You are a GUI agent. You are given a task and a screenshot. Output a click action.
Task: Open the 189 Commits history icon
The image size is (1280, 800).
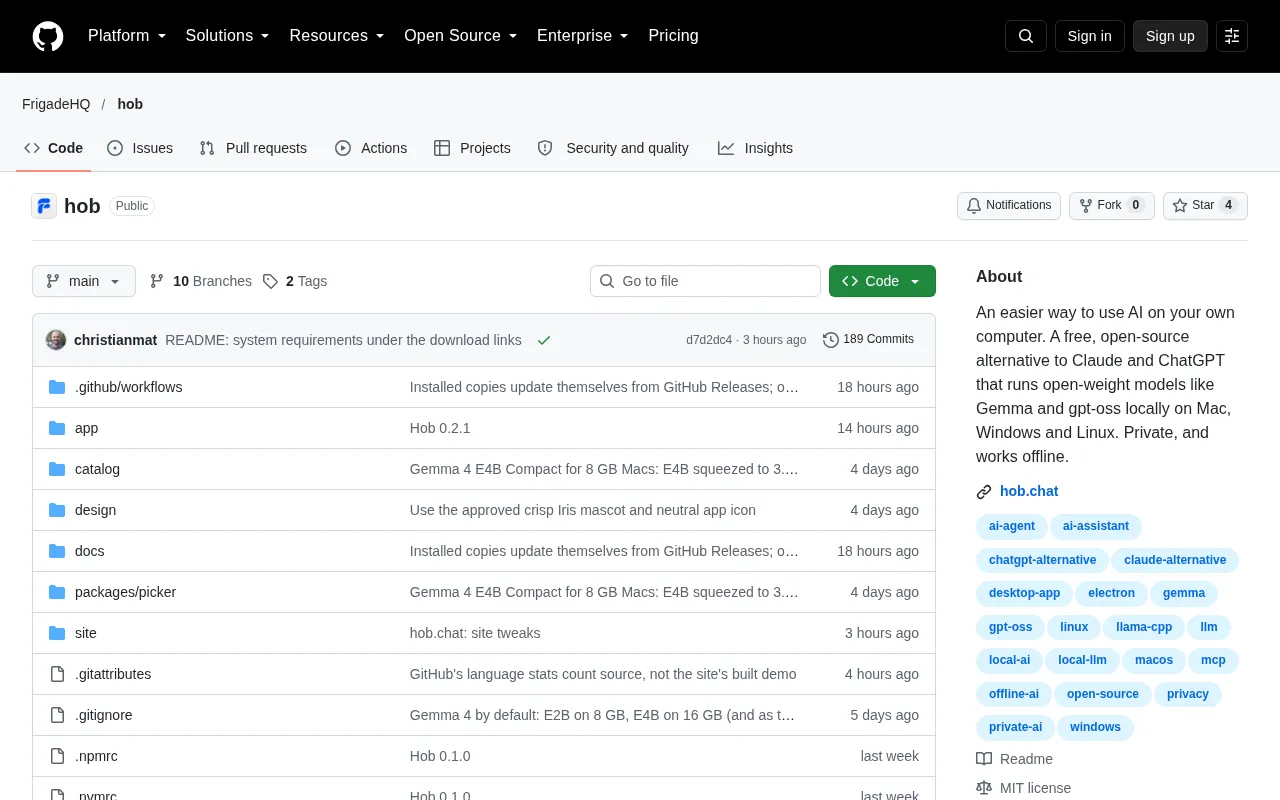click(830, 340)
